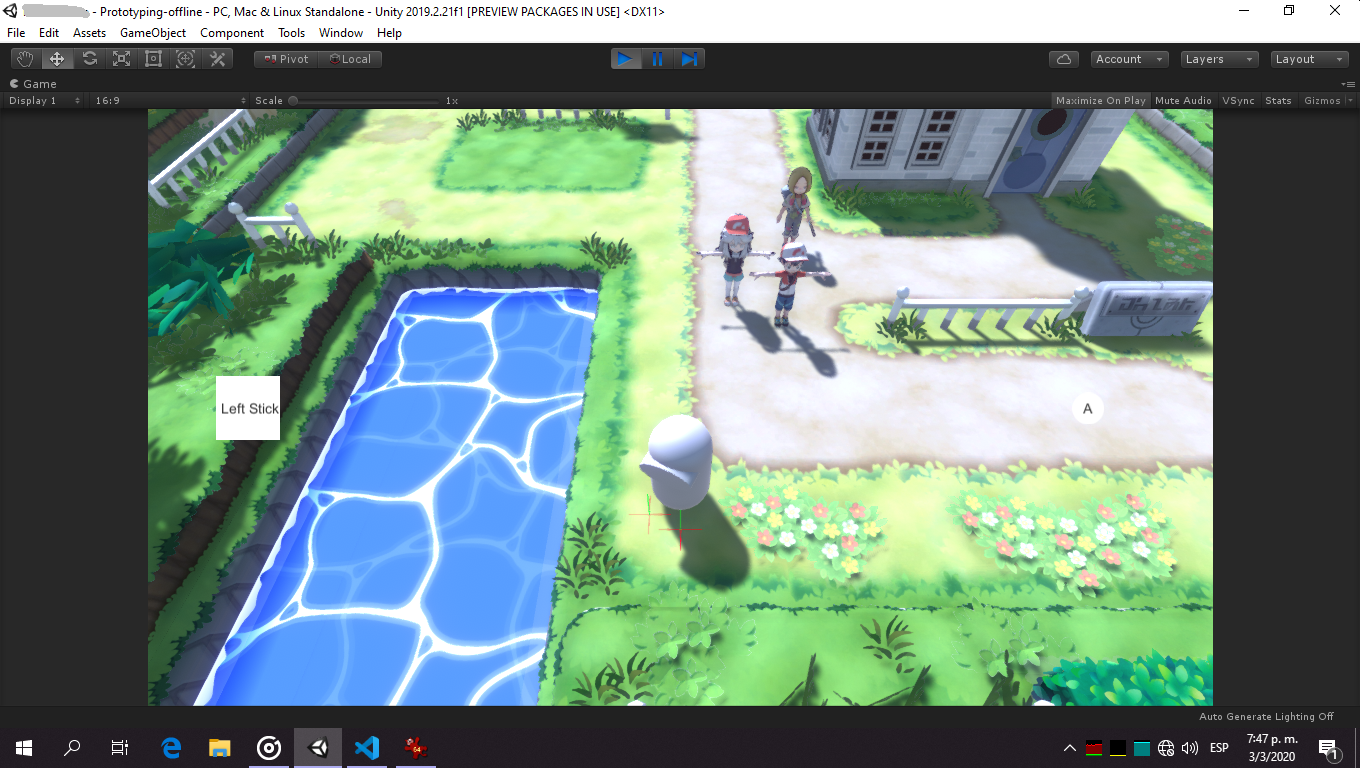The width and height of the screenshot is (1360, 768).
Task: Click the Auto Generate Lighting Off status
Action: click(1266, 716)
